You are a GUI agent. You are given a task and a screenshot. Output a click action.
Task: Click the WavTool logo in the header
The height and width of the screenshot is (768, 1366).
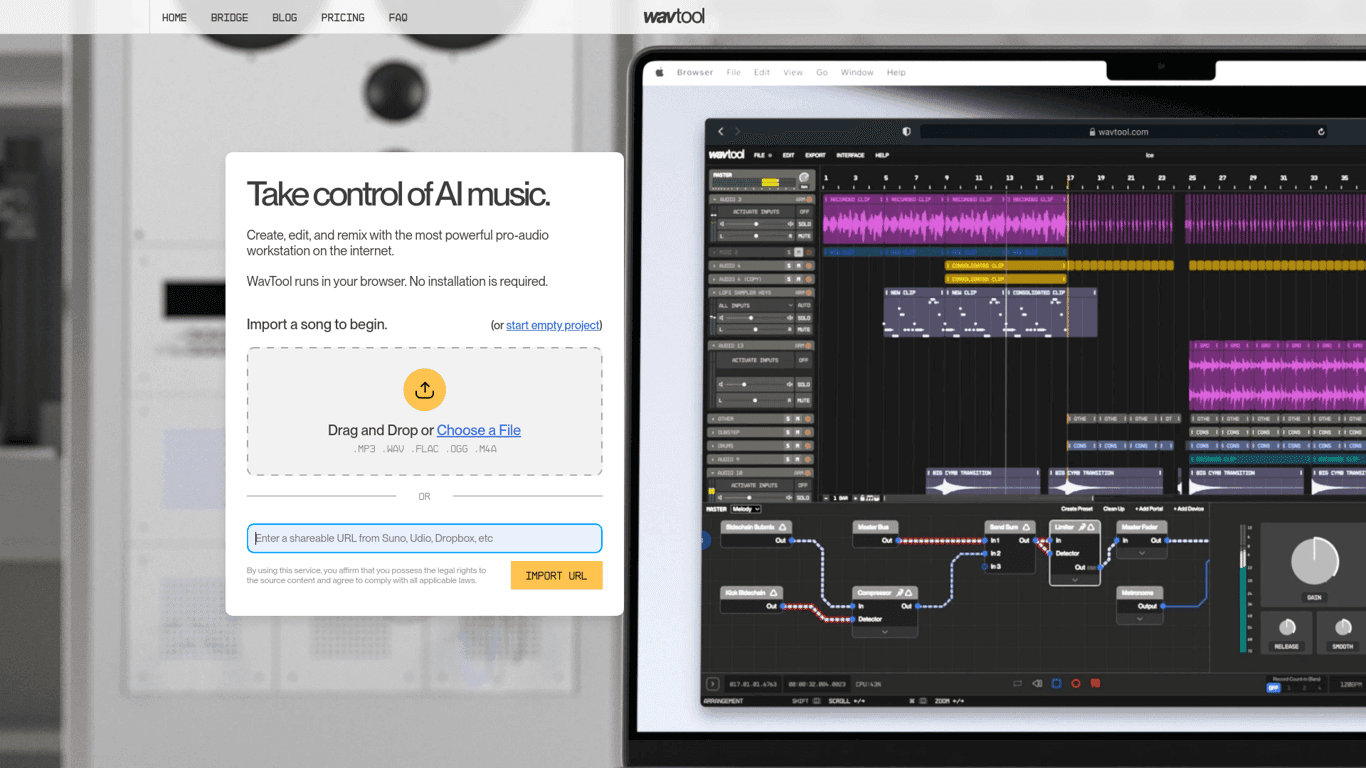tap(674, 16)
